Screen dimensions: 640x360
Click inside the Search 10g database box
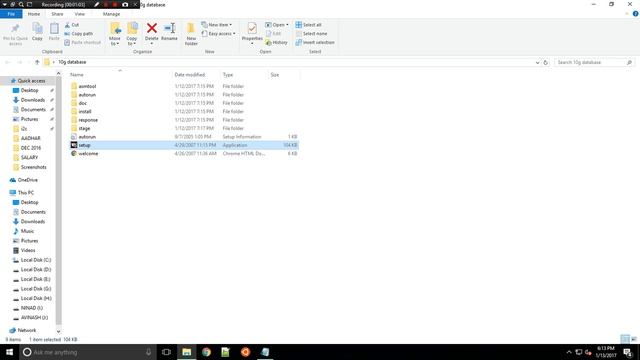(594, 62)
